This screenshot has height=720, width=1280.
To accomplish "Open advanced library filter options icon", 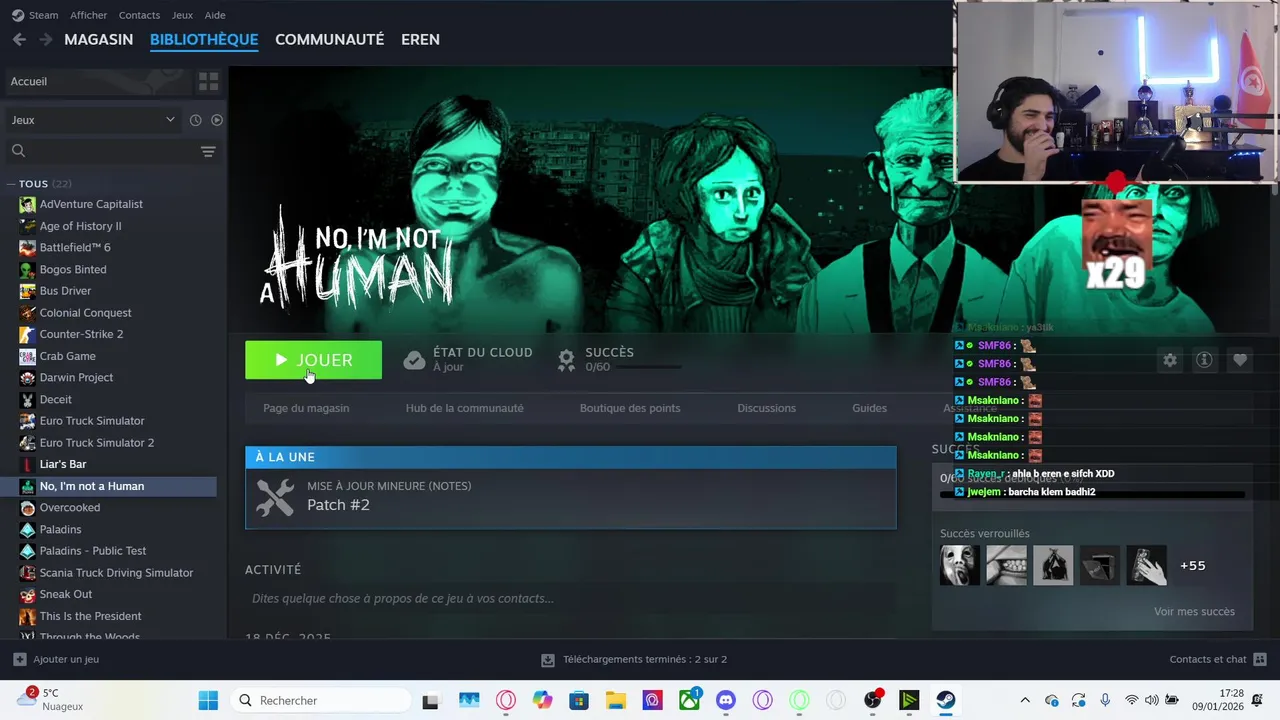I will pyautogui.click(x=208, y=151).
